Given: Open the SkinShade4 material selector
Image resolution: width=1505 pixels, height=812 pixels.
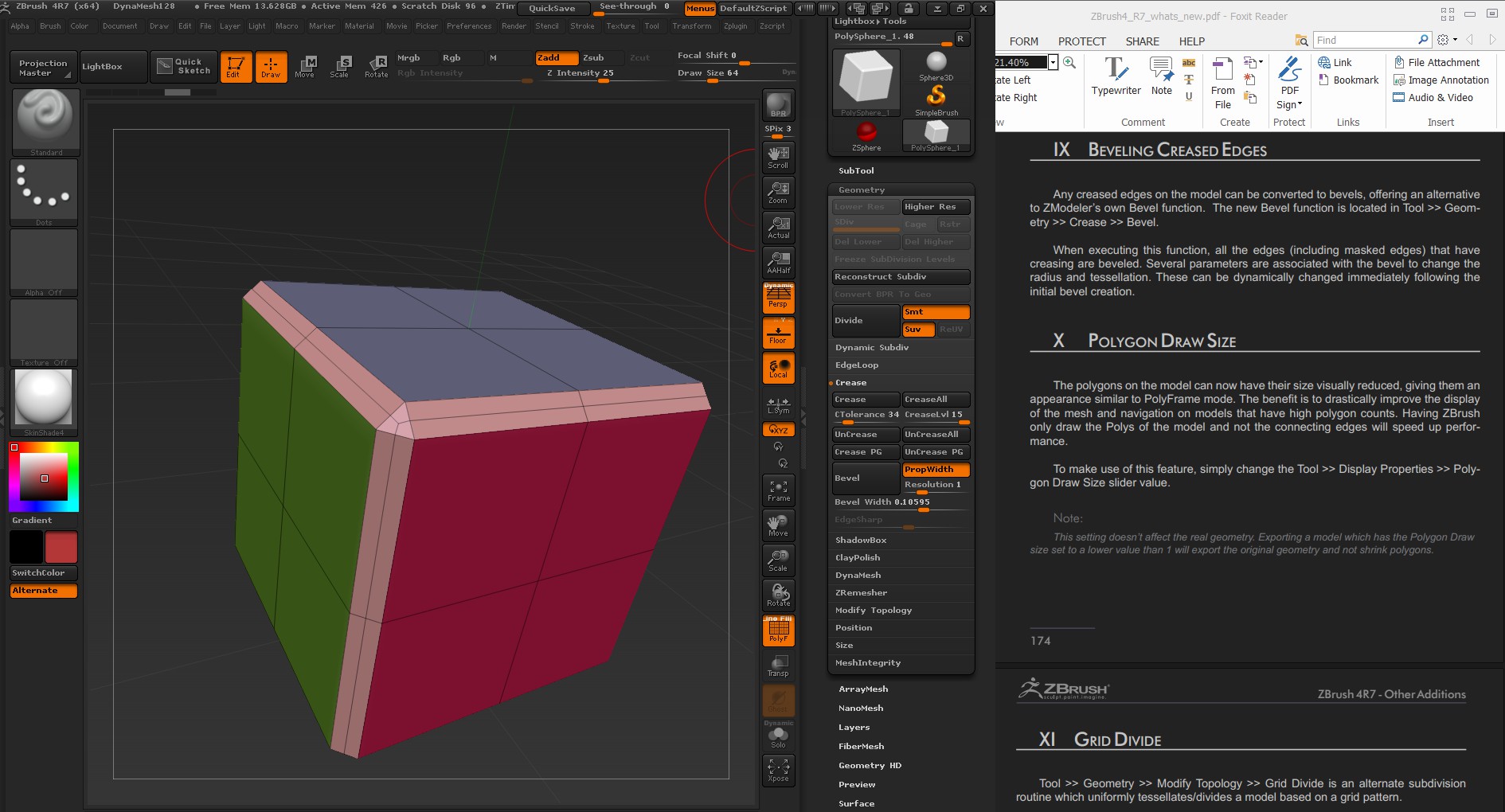Looking at the screenshot, I should click(44, 403).
